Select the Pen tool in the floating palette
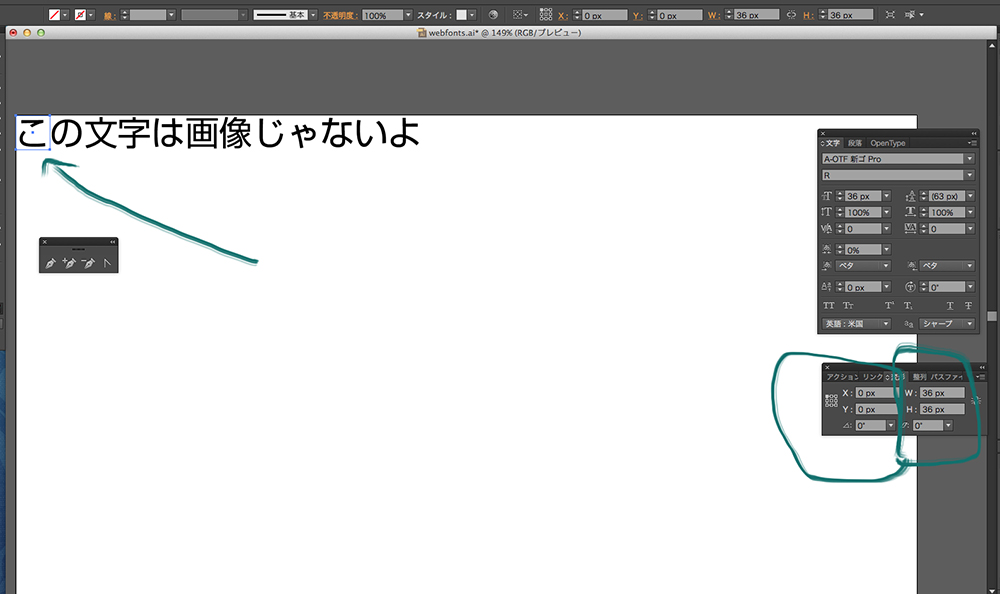The width and height of the screenshot is (1000, 594). click(50, 264)
